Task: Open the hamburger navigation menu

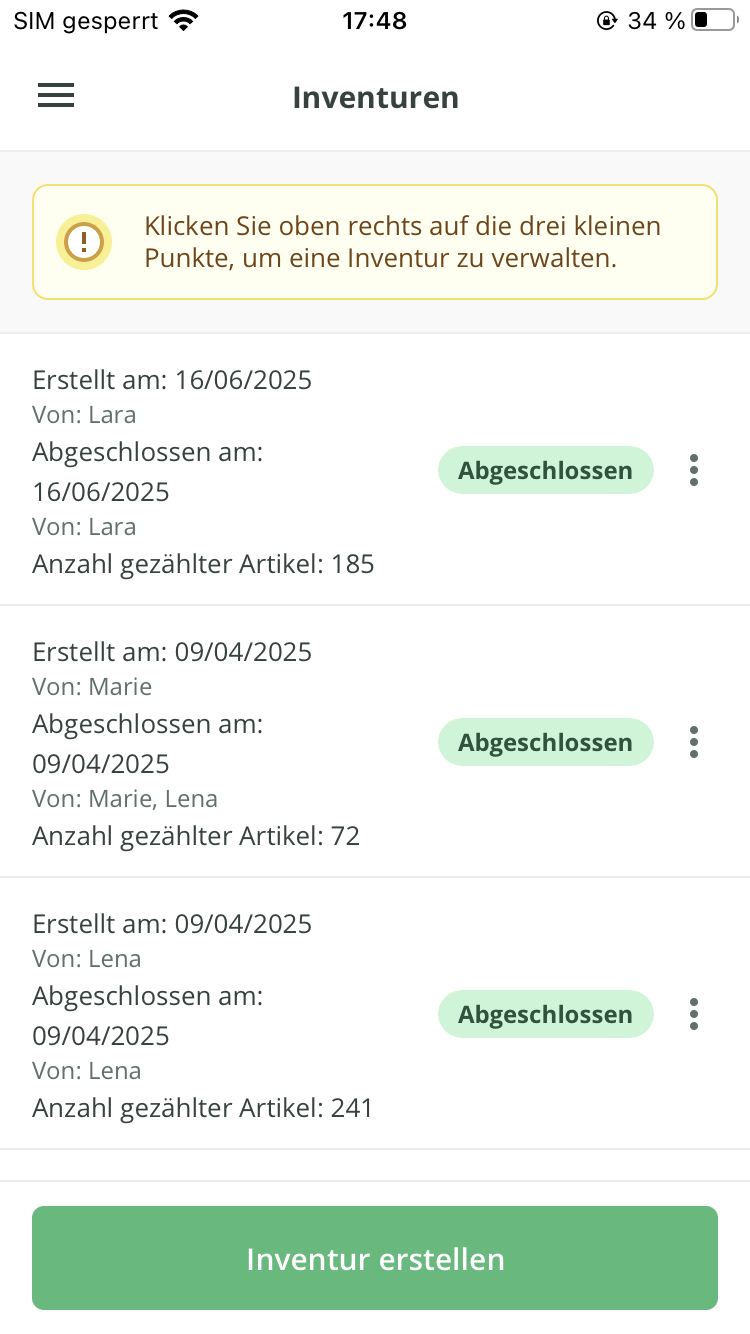Action: point(56,96)
